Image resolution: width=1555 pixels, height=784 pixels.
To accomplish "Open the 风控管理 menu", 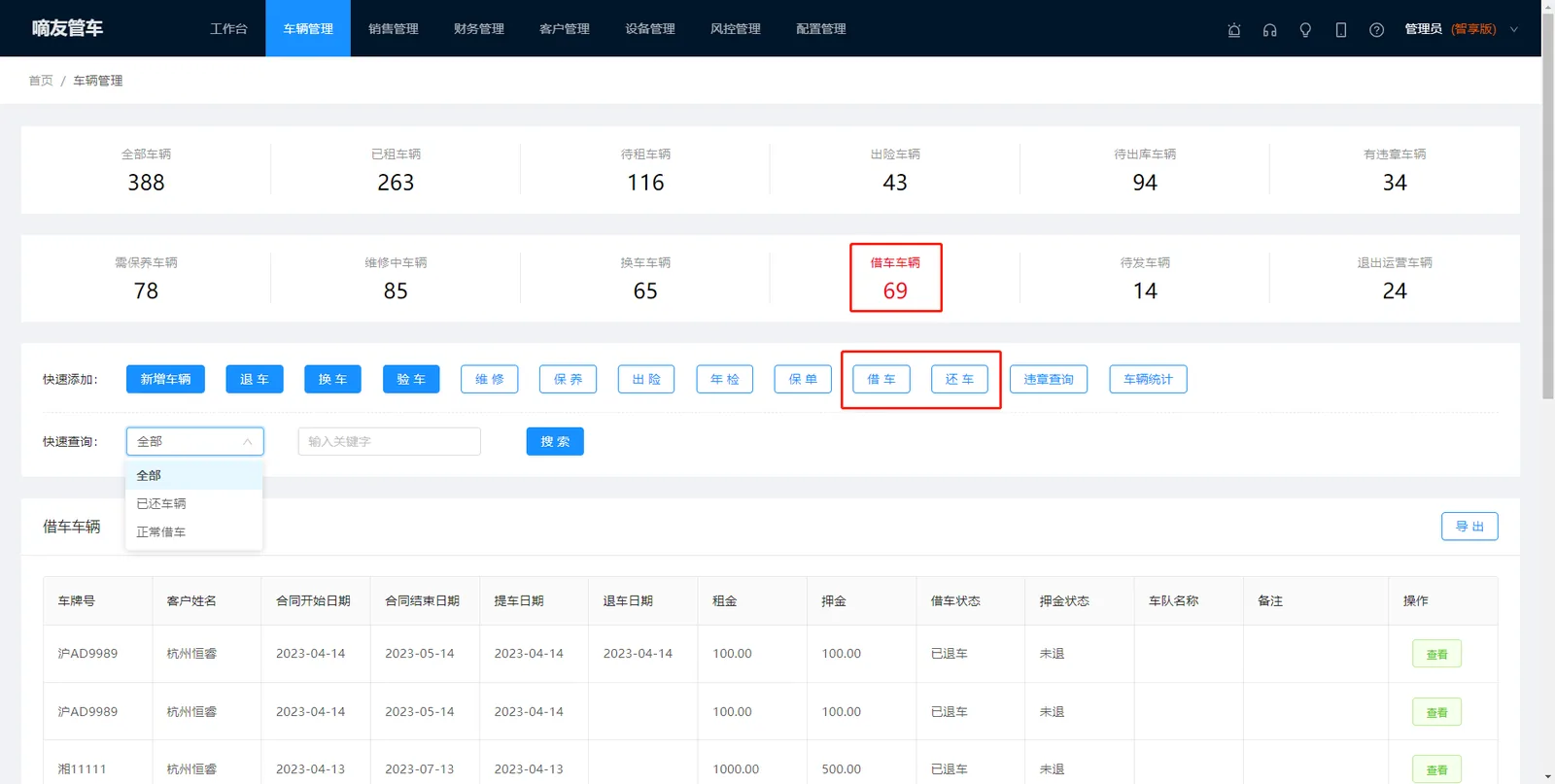I will (x=736, y=29).
